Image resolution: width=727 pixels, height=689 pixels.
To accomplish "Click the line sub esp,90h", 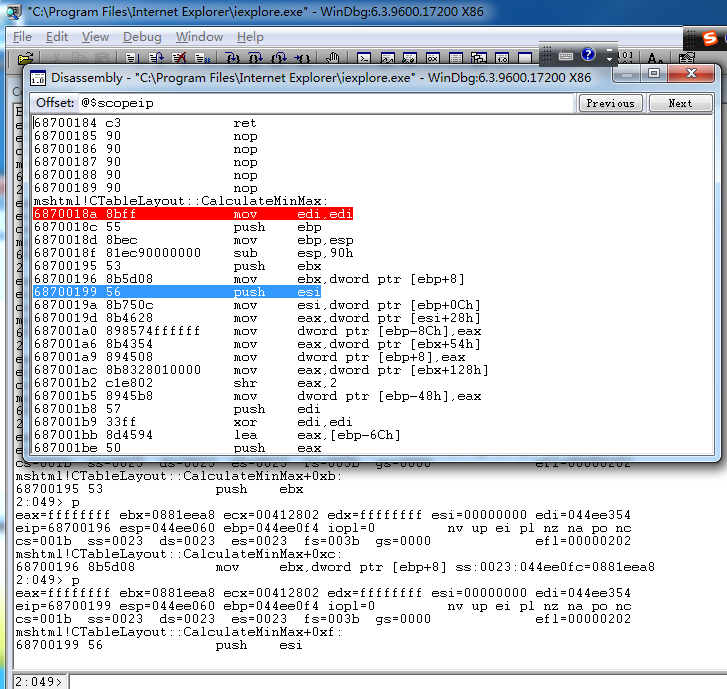I will [193, 253].
